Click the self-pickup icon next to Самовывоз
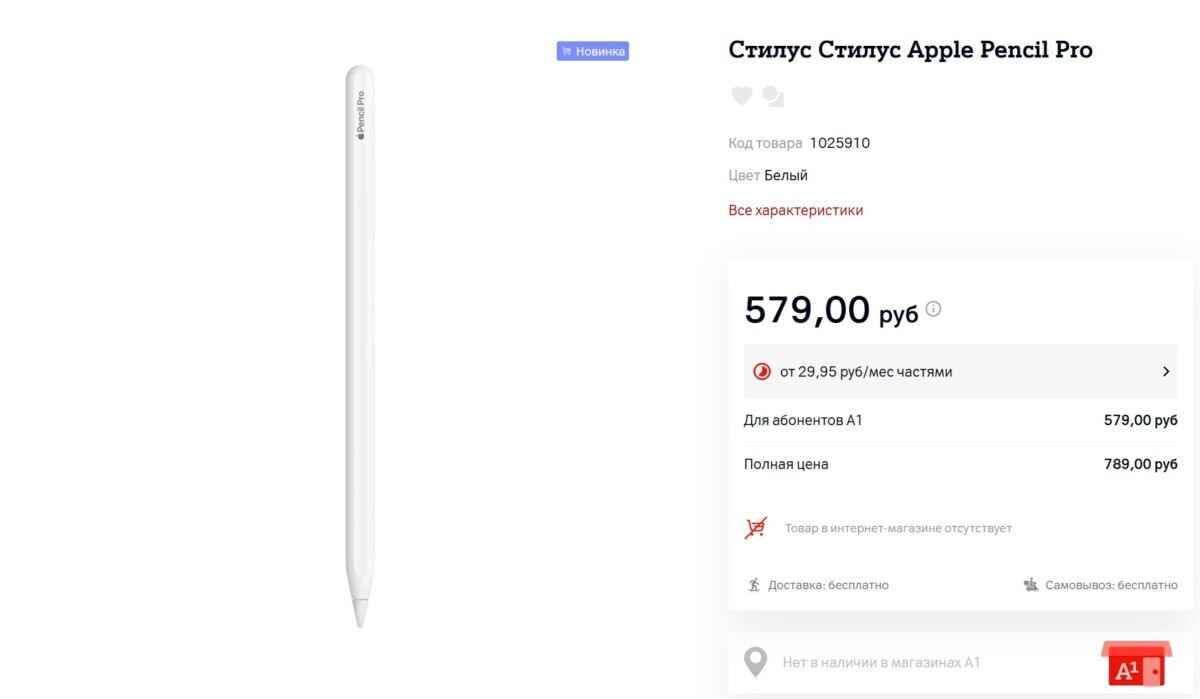The image size is (1200, 699). [1031, 585]
